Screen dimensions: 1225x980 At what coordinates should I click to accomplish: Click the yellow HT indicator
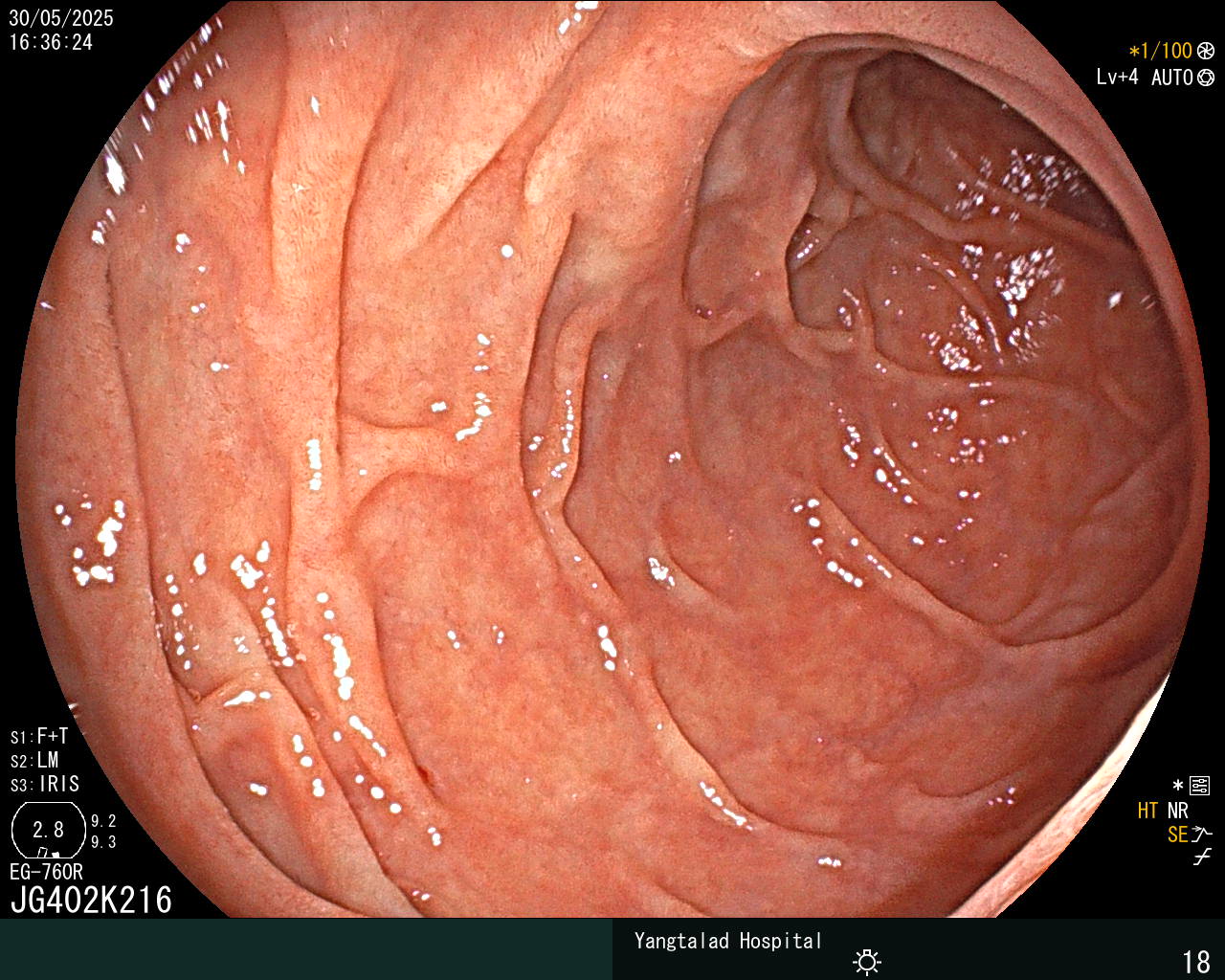pos(1147,811)
